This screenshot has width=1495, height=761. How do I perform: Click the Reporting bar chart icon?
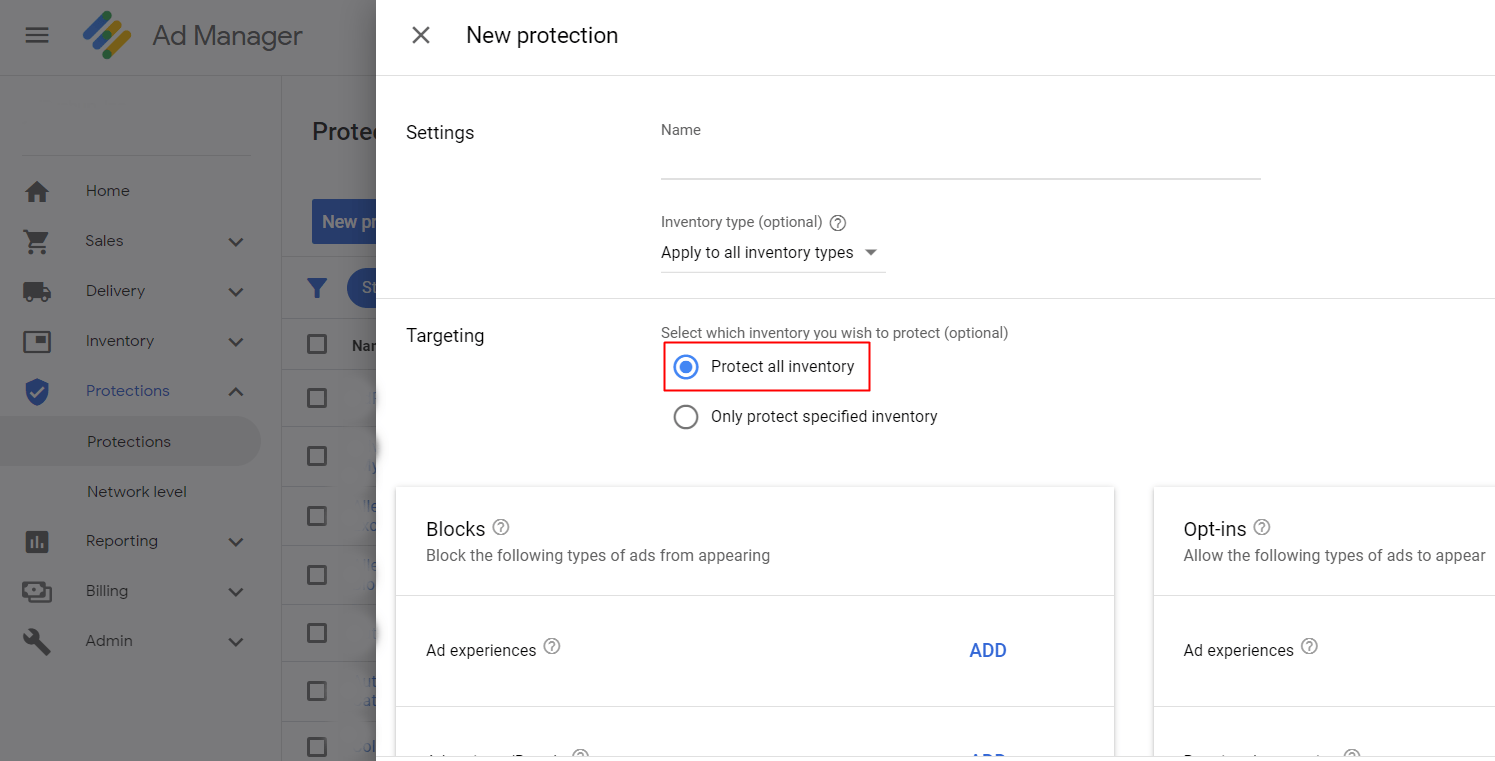[x=37, y=541]
